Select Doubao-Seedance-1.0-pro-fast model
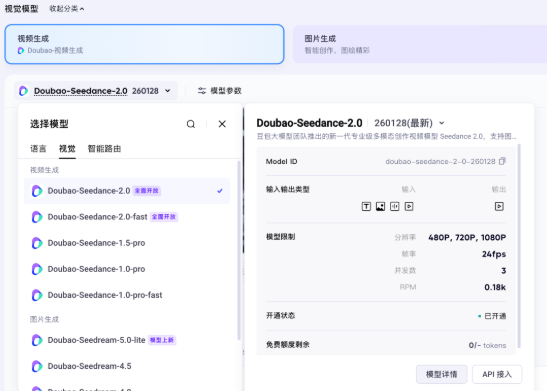The width and height of the screenshot is (547, 391). tap(127, 295)
